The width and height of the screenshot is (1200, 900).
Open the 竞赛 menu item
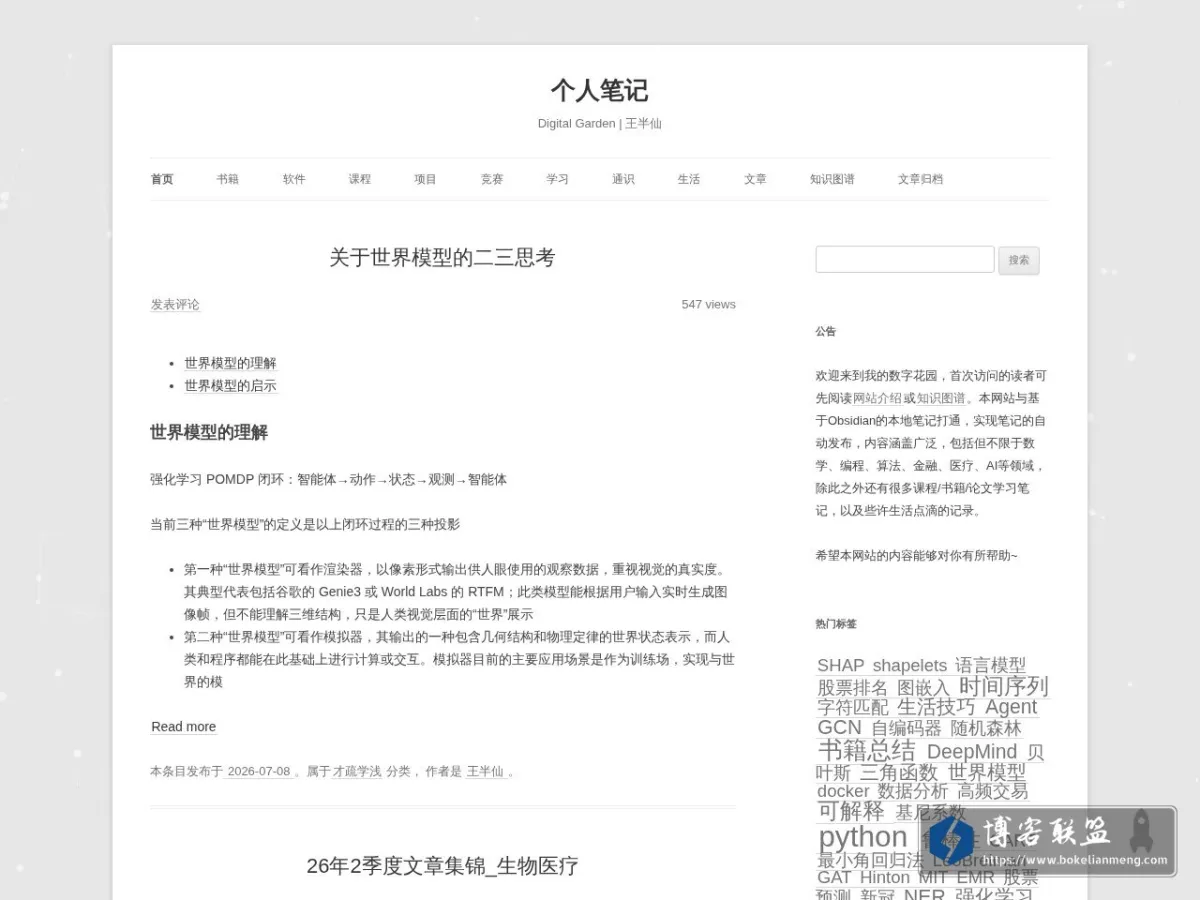point(492,179)
